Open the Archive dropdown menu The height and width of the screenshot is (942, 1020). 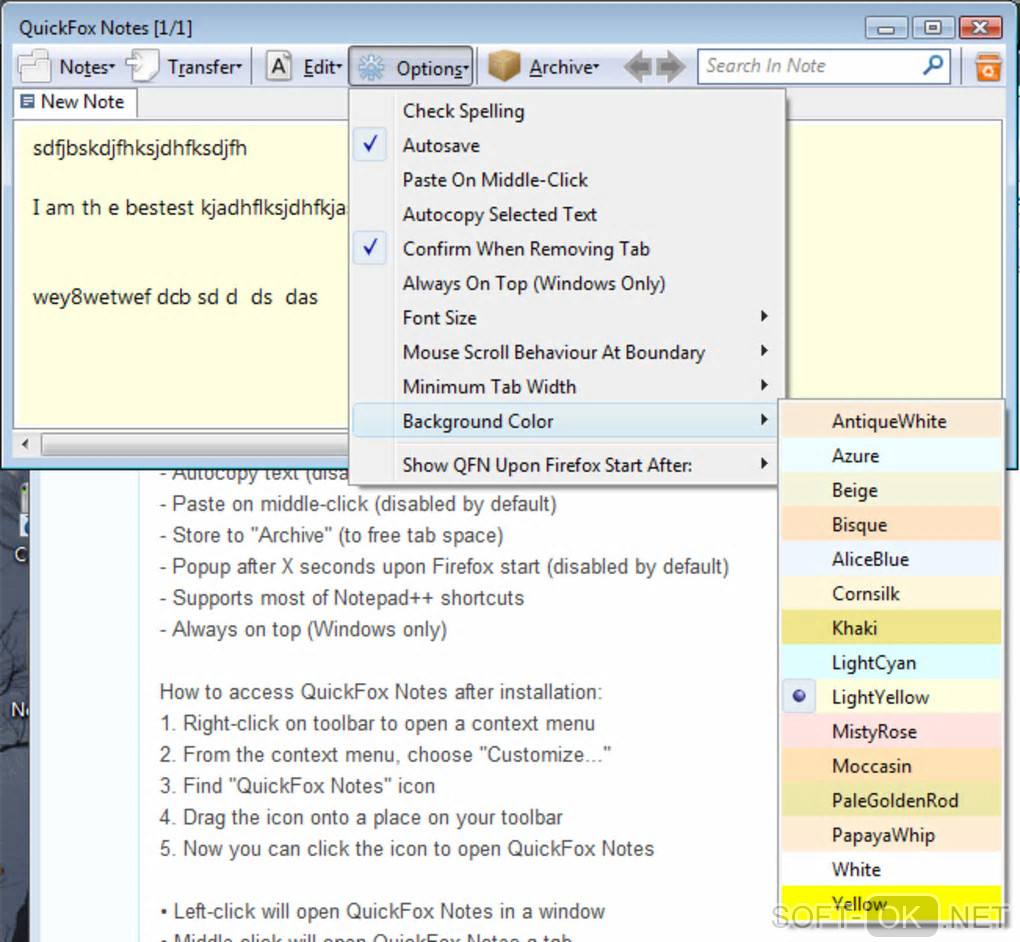click(563, 67)
